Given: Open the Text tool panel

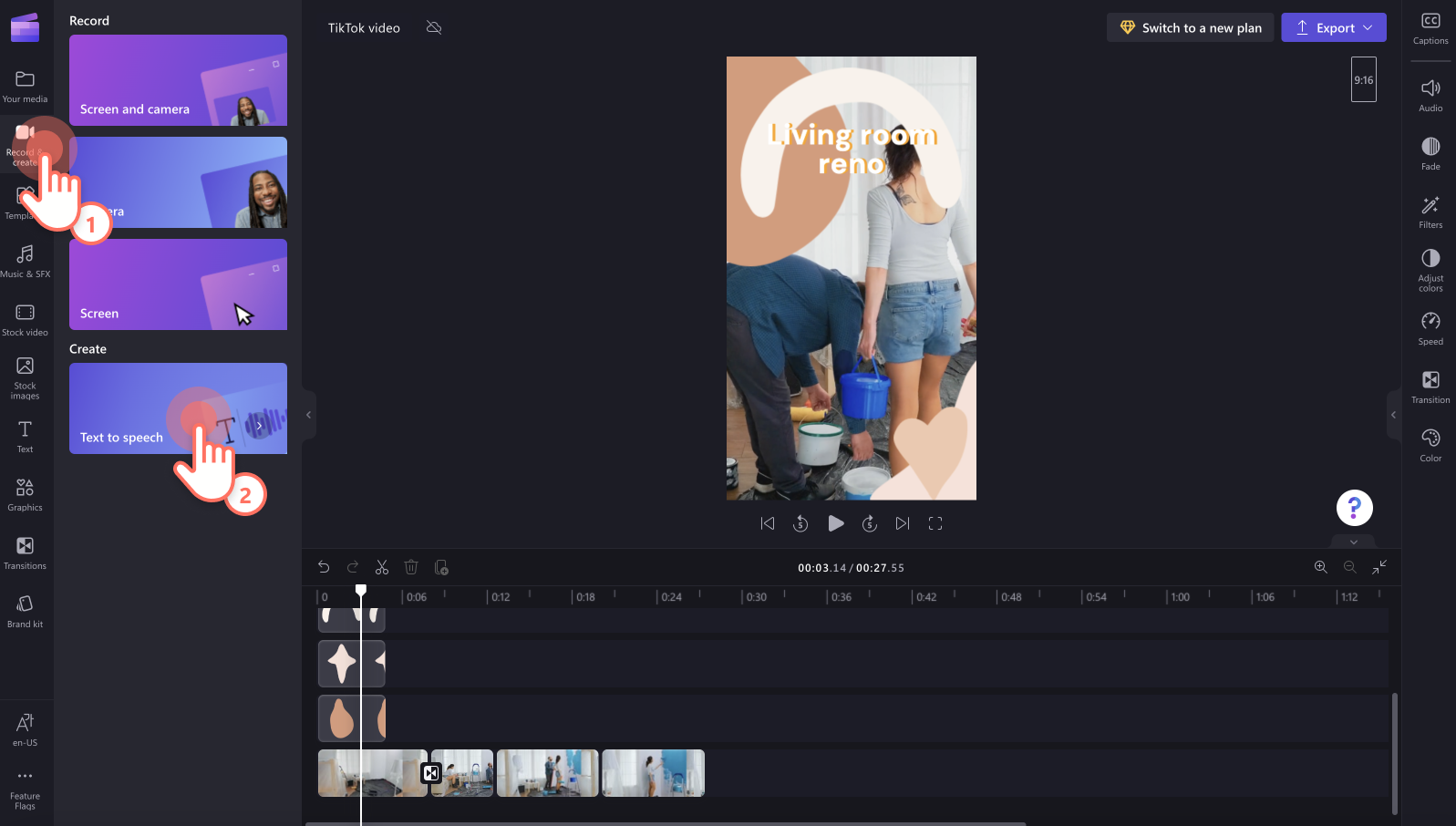Looking at the screenshot, I should 26,437.
